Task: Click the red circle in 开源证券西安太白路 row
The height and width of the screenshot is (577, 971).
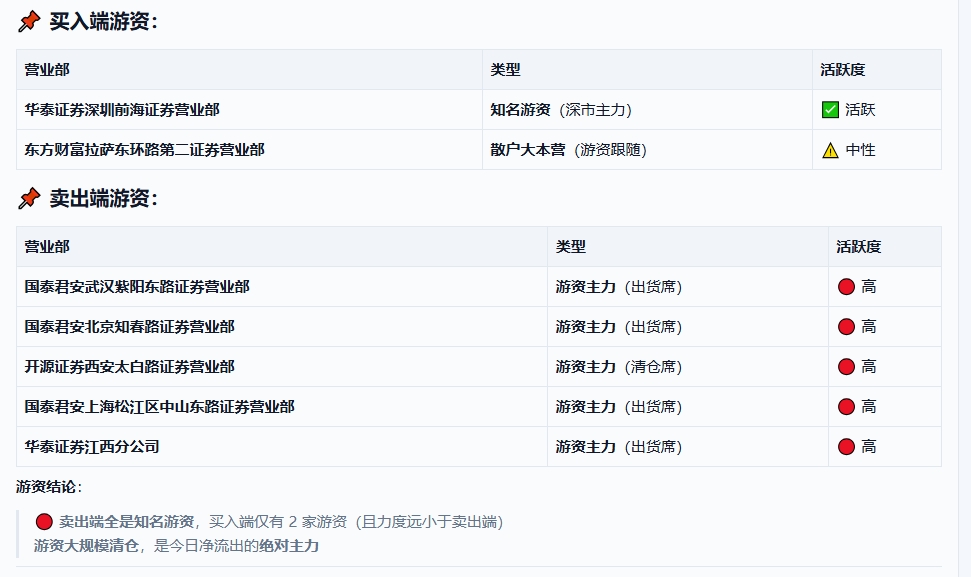Action: point(846,367)
